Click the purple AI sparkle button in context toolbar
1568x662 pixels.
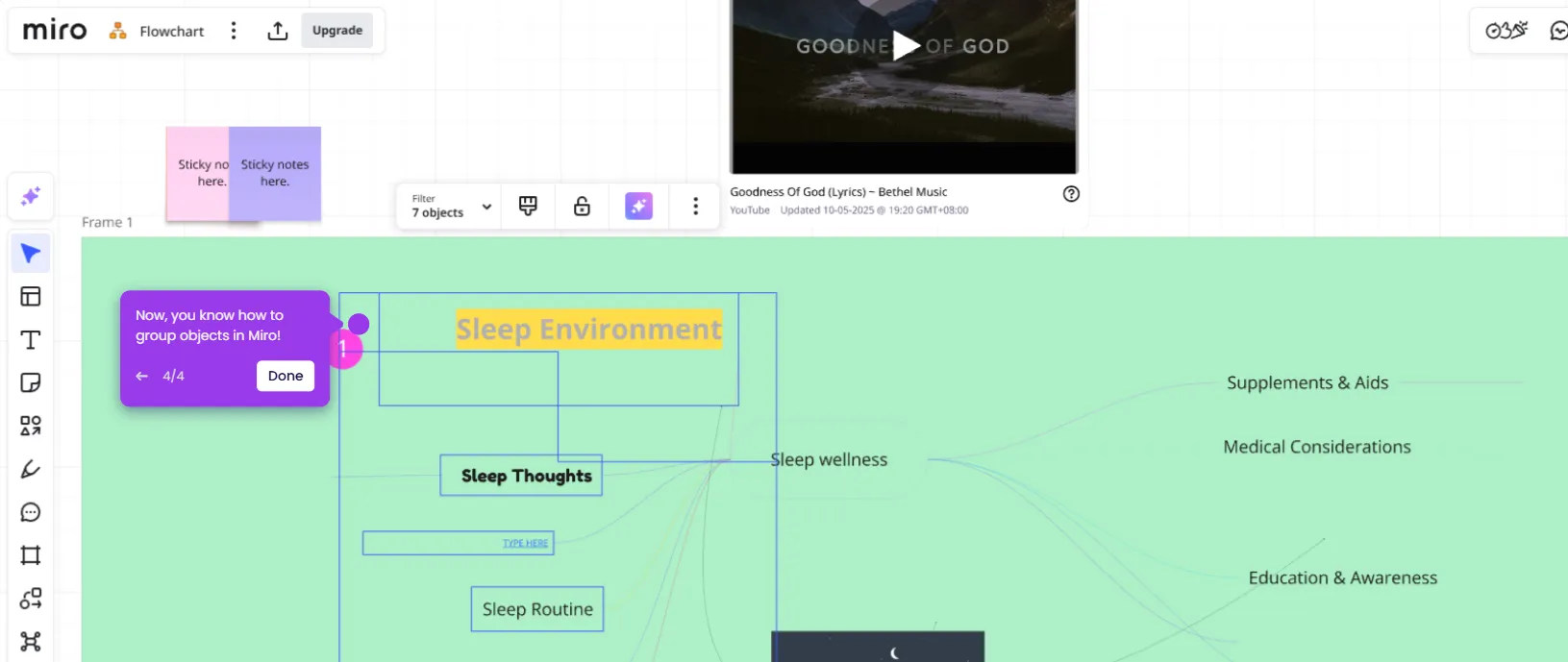pyautogui.click(x=639, y=206)
